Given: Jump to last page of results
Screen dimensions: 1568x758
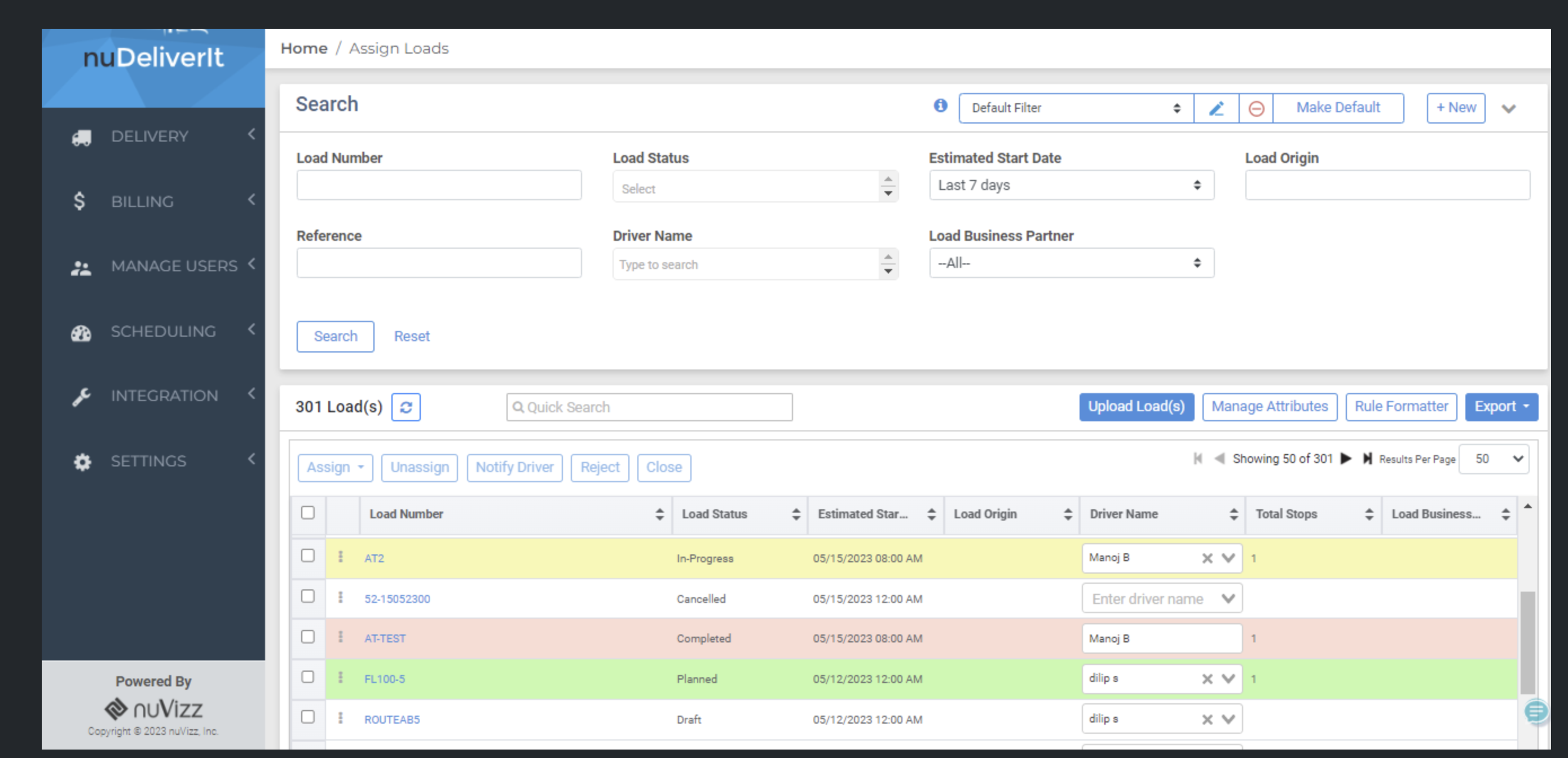Looking at the screenshot, I should [1367, 459].
